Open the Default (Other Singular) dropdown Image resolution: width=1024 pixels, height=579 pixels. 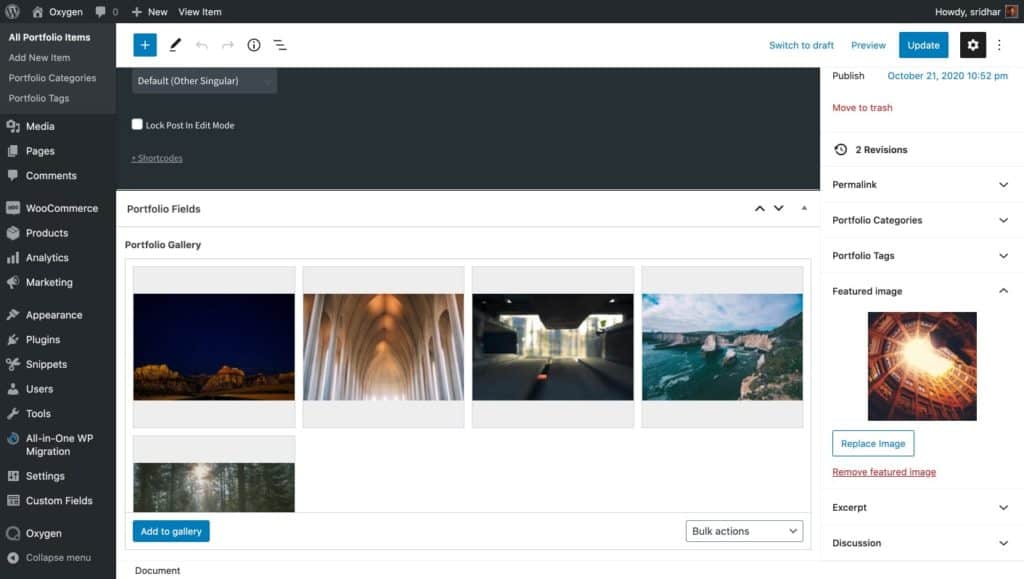[x=204, y=81]
